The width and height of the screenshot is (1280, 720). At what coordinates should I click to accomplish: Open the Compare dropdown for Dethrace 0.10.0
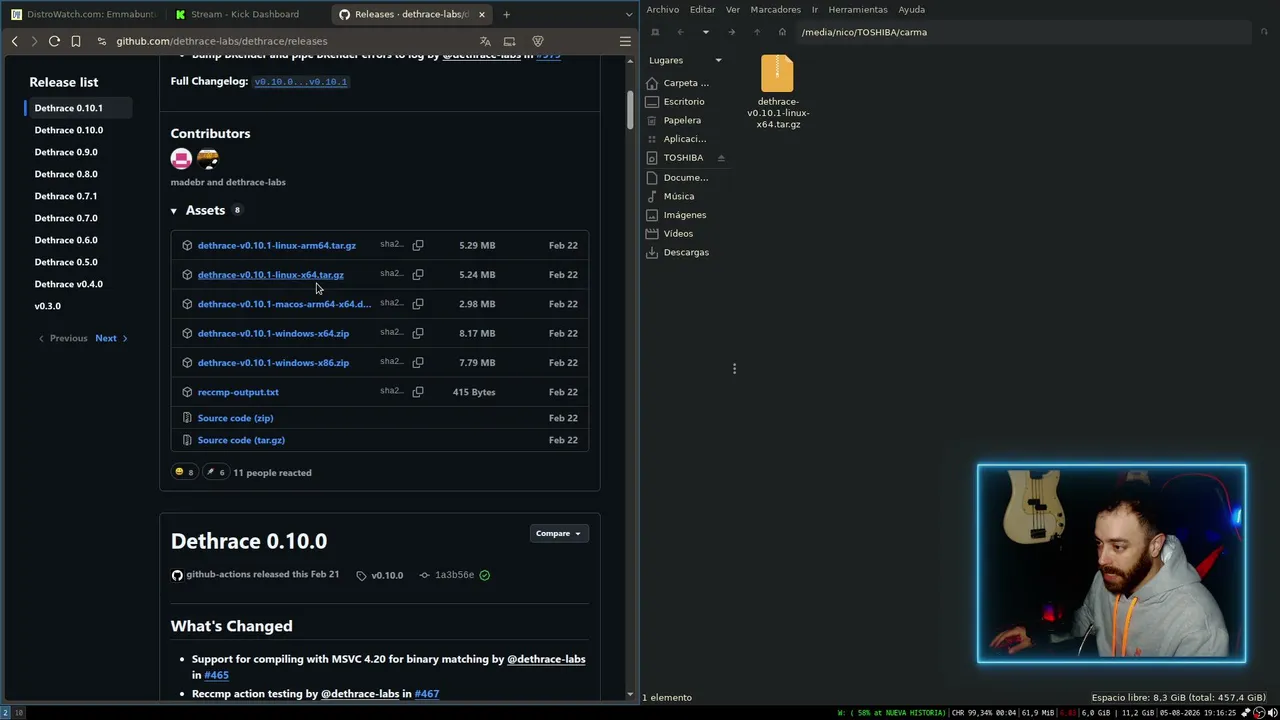click(558, 533)
